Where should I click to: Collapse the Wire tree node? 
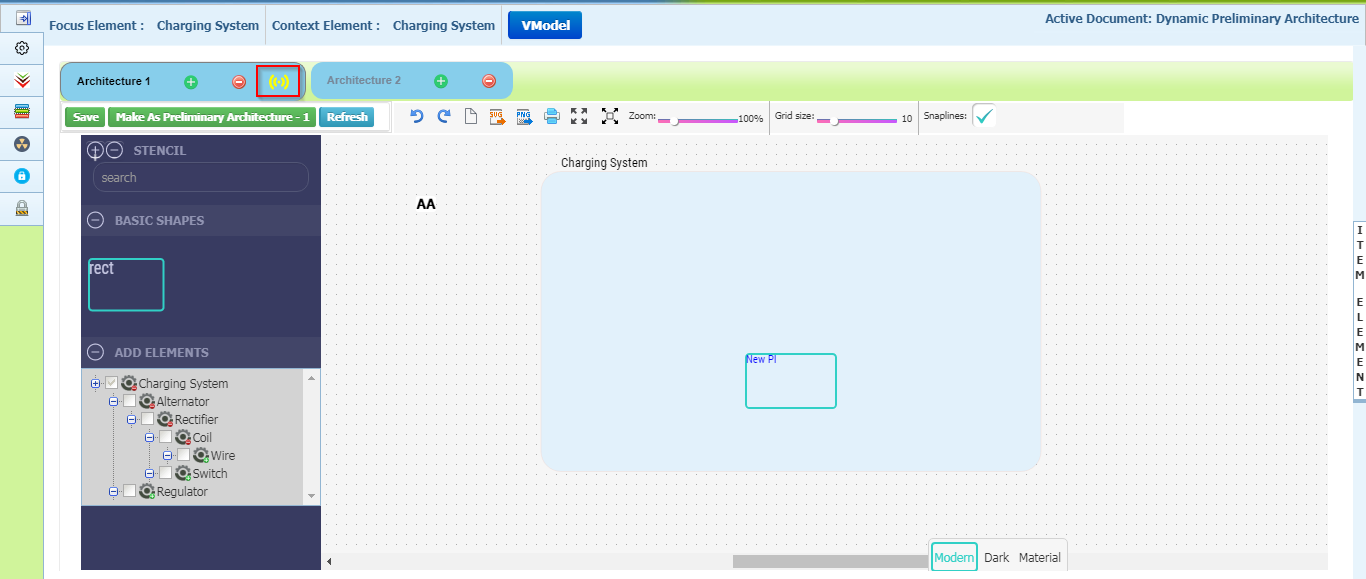[167, 456]
